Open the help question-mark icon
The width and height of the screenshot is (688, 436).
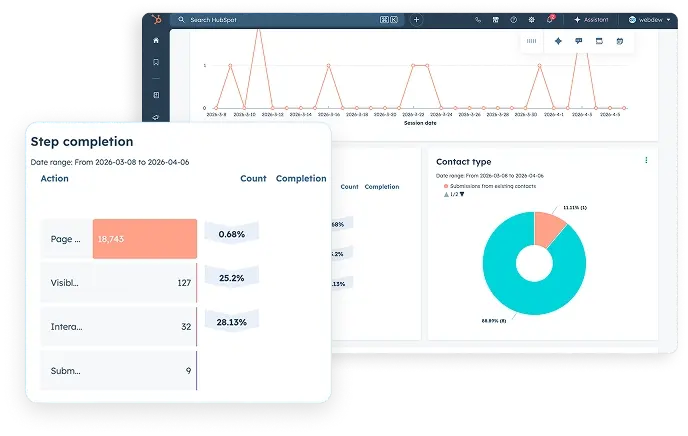point(513,20)
